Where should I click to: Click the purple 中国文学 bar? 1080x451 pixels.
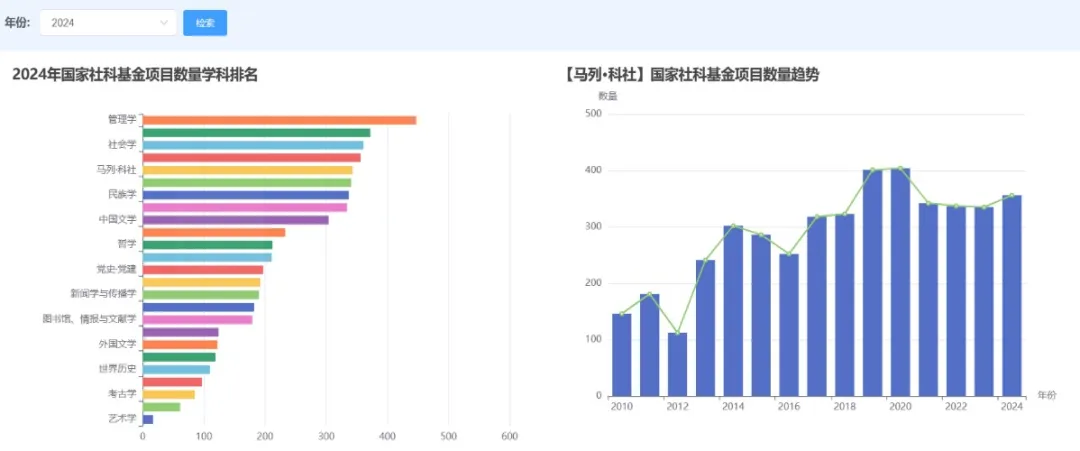coord(235,220)
